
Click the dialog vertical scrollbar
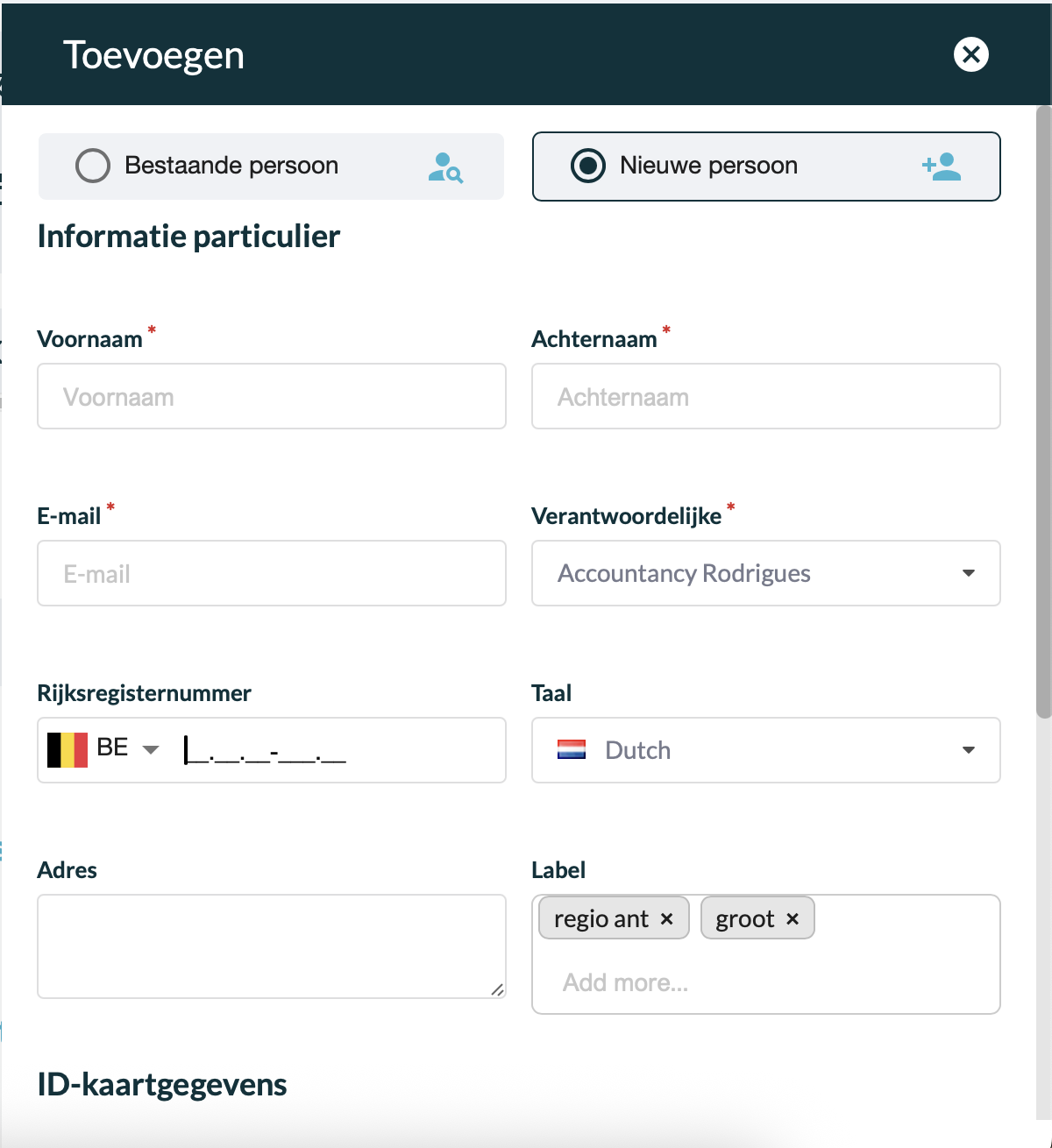(1043, 412)
